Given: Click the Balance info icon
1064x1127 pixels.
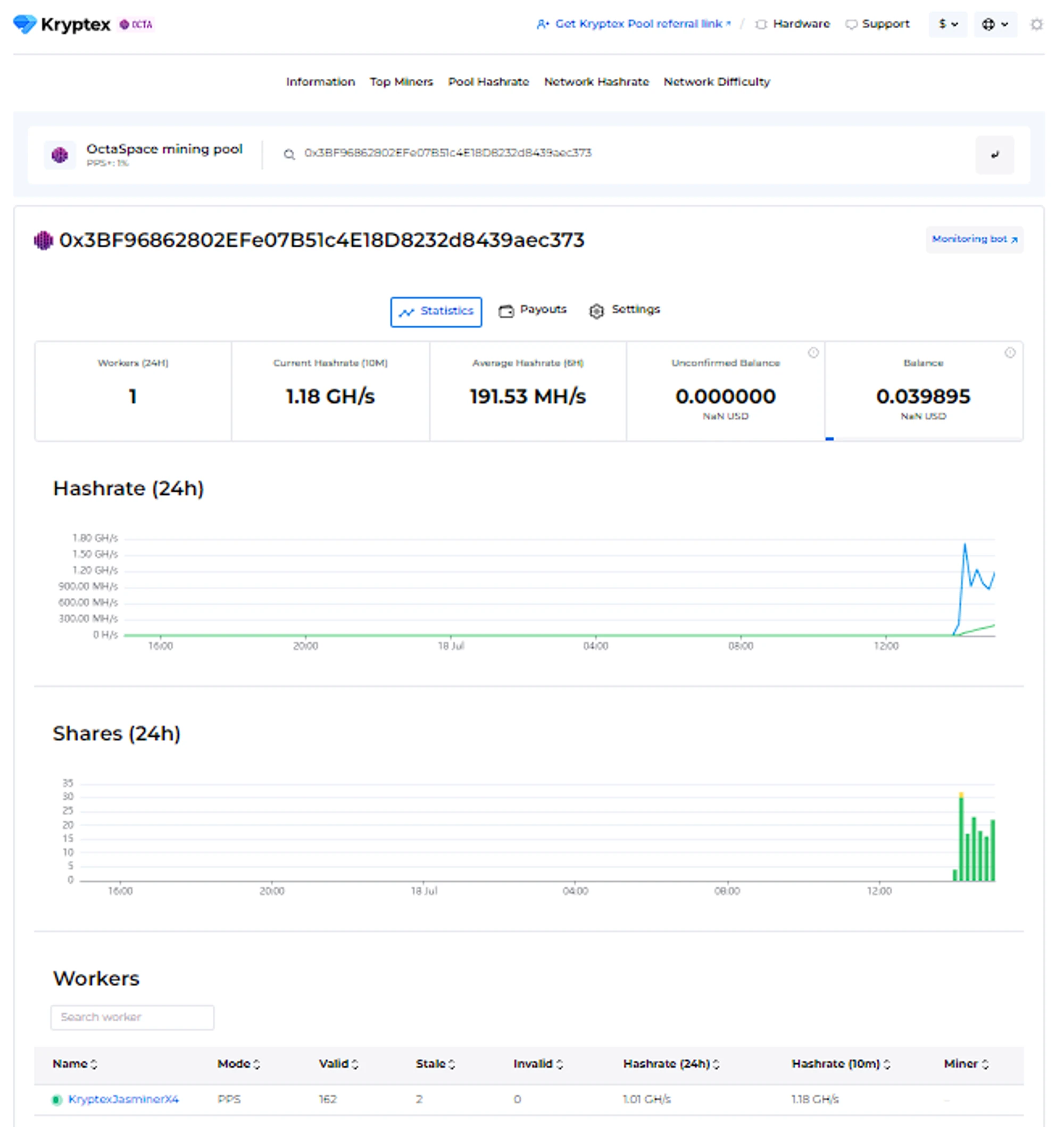Looking at the screenshot, I should point(1010,353).
